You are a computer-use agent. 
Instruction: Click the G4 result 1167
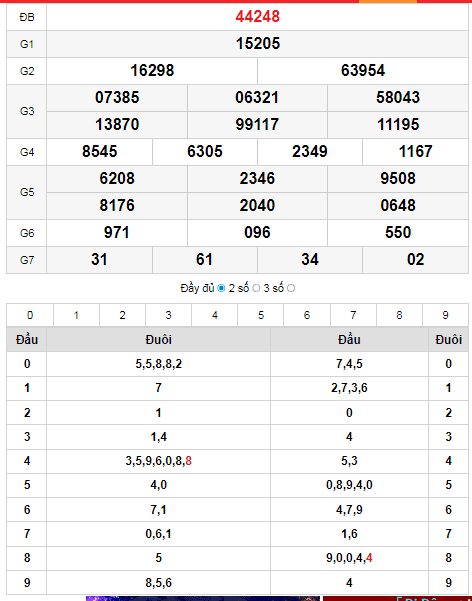click(x=416, y=151)
